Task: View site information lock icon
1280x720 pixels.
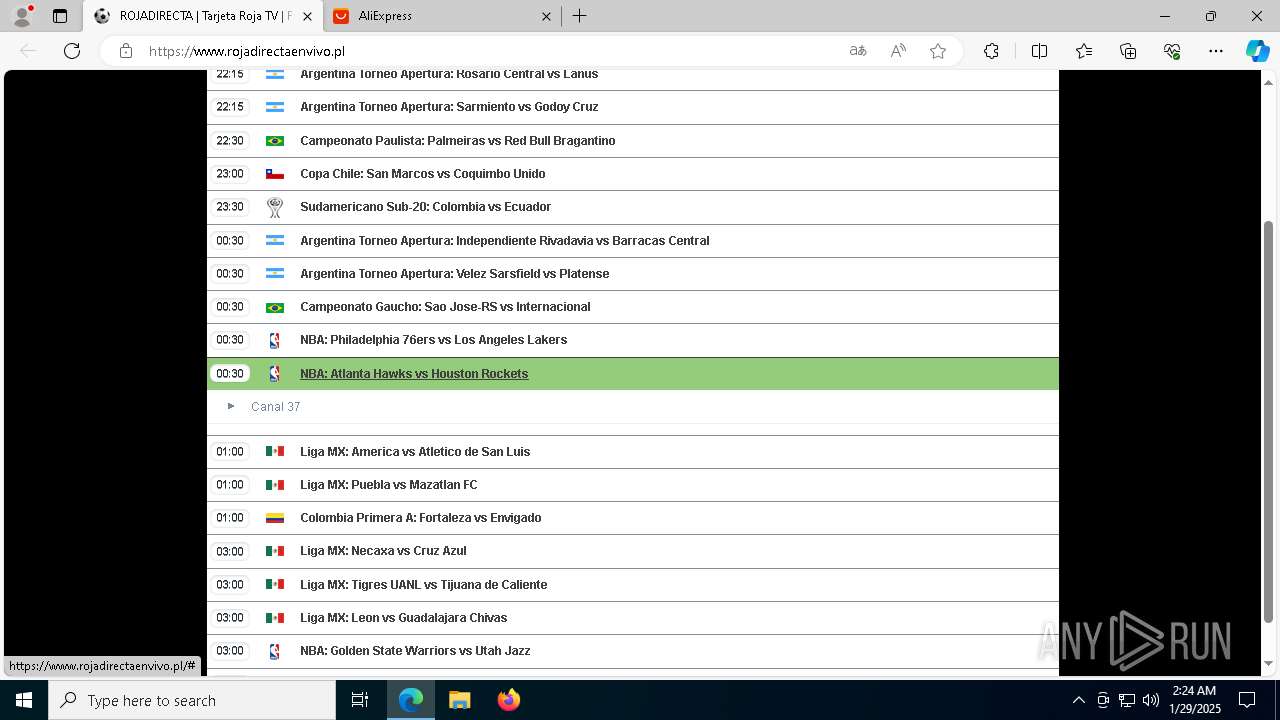Action: [x=126, y=51]
